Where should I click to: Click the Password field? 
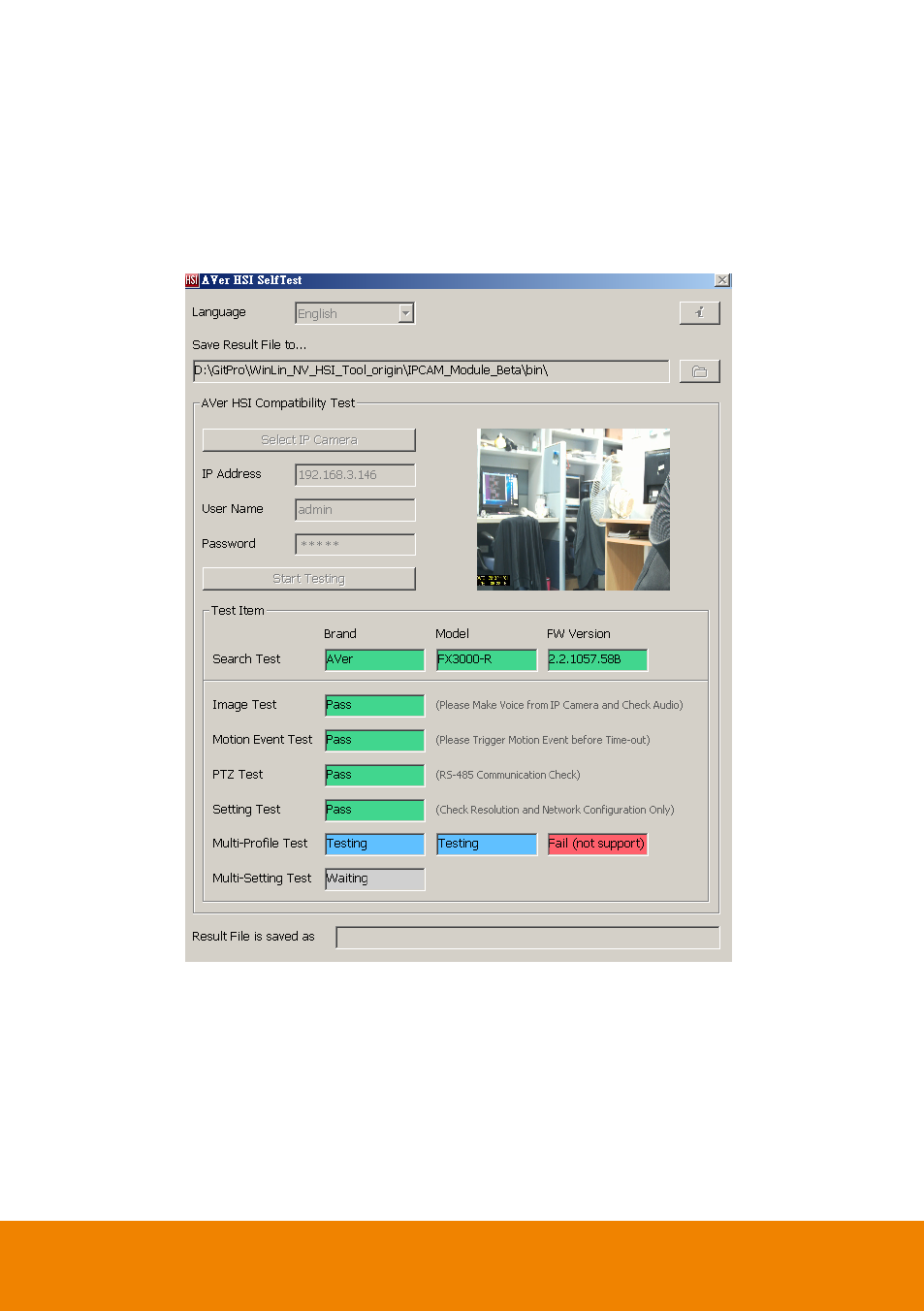point(355,544)
